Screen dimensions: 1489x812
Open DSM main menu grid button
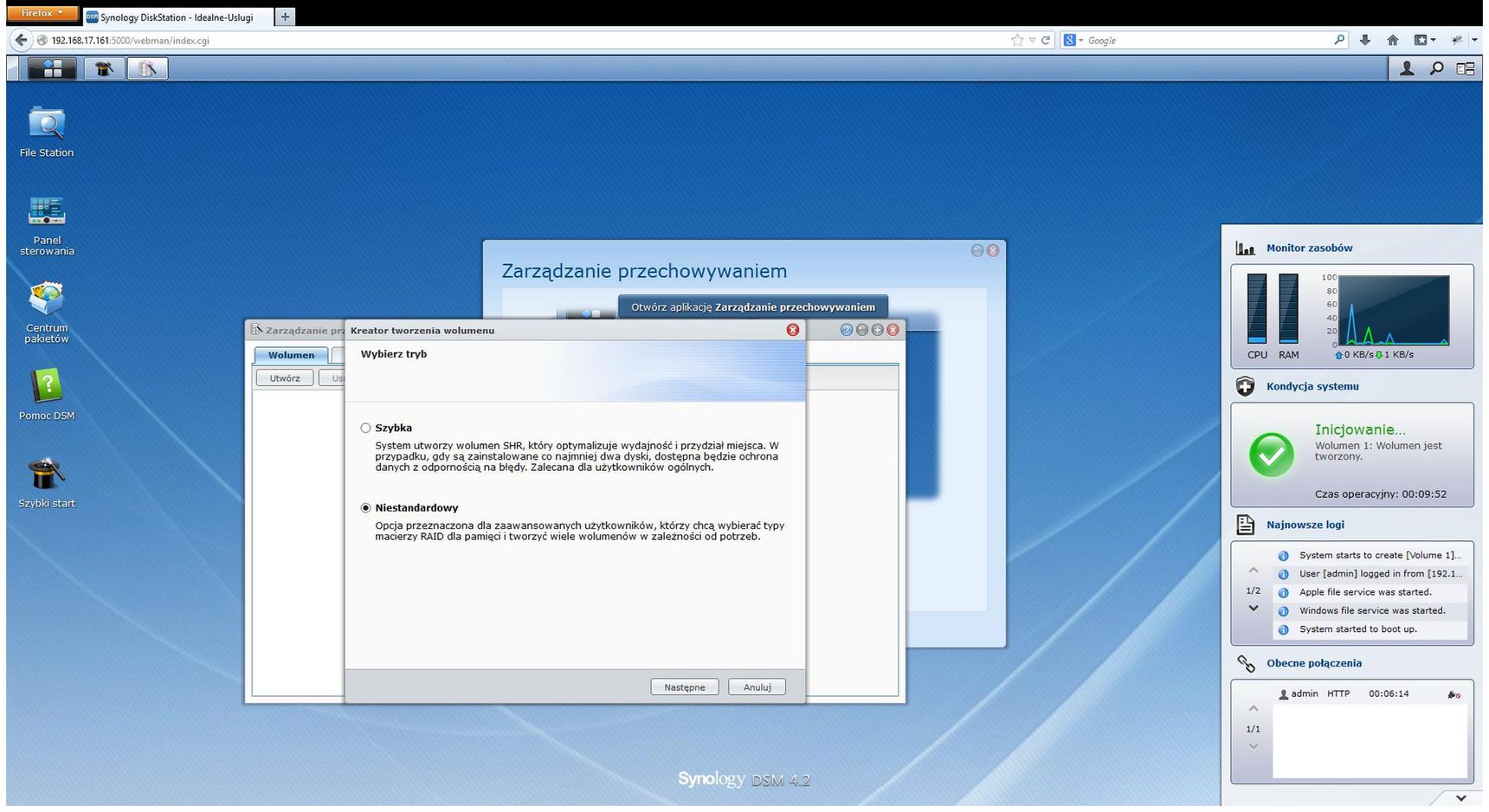[52, 68]
